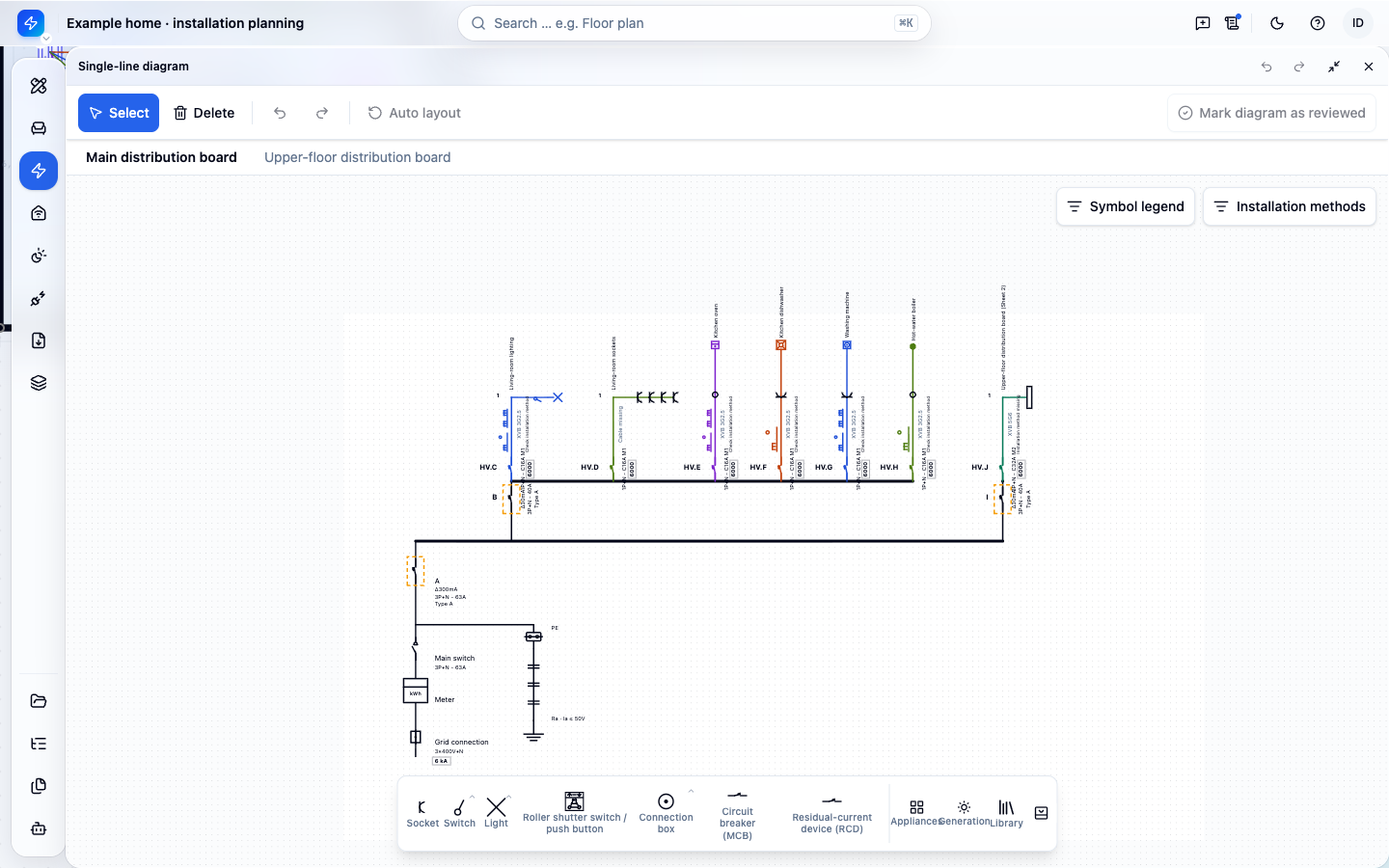The width and height of the screenshot is (1389, 868).
Task: Expand Switch symbol variants arrow
Action: click(473, 797)
